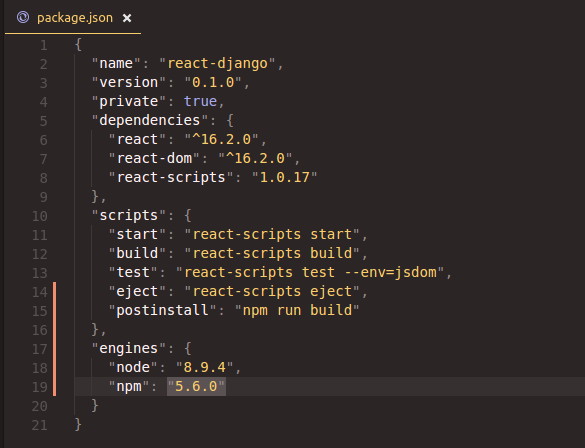Click the "npm" engine key
Viewport: 585px width, 448px height.
[129, 387]
